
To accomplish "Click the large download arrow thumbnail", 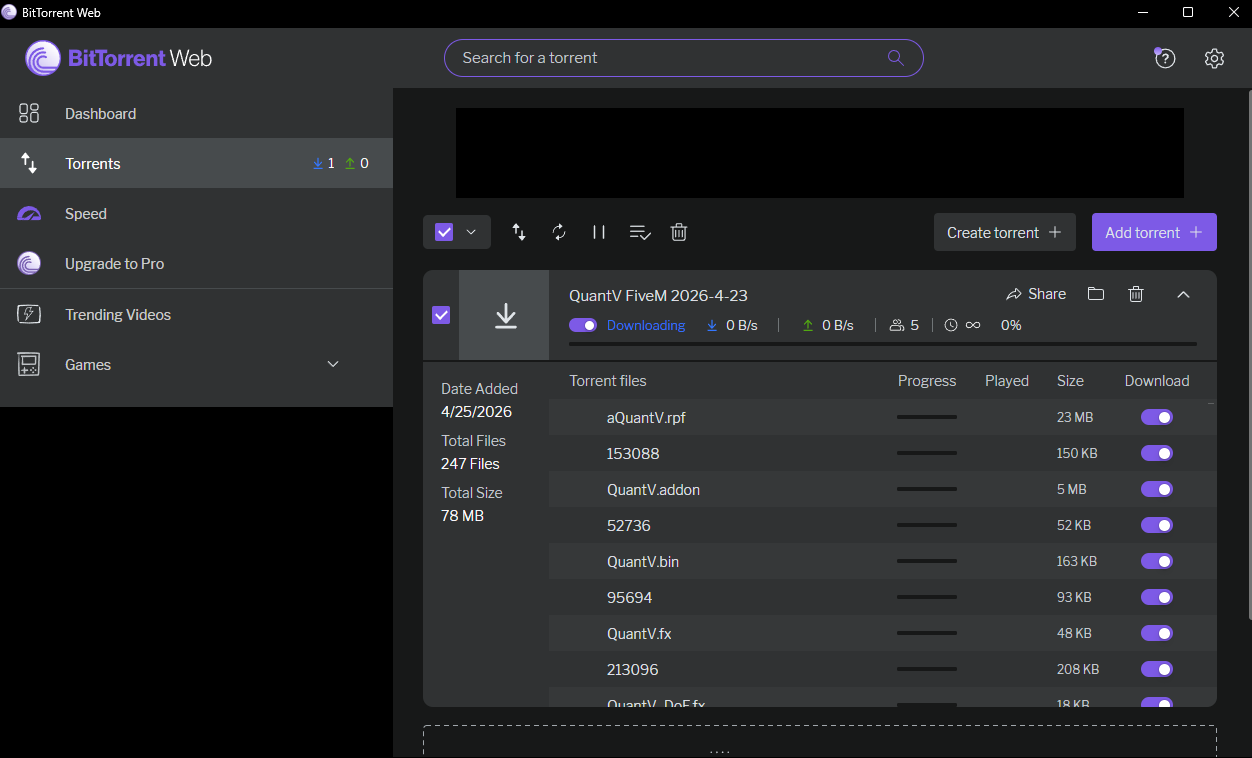I will (x=505, y=315).
